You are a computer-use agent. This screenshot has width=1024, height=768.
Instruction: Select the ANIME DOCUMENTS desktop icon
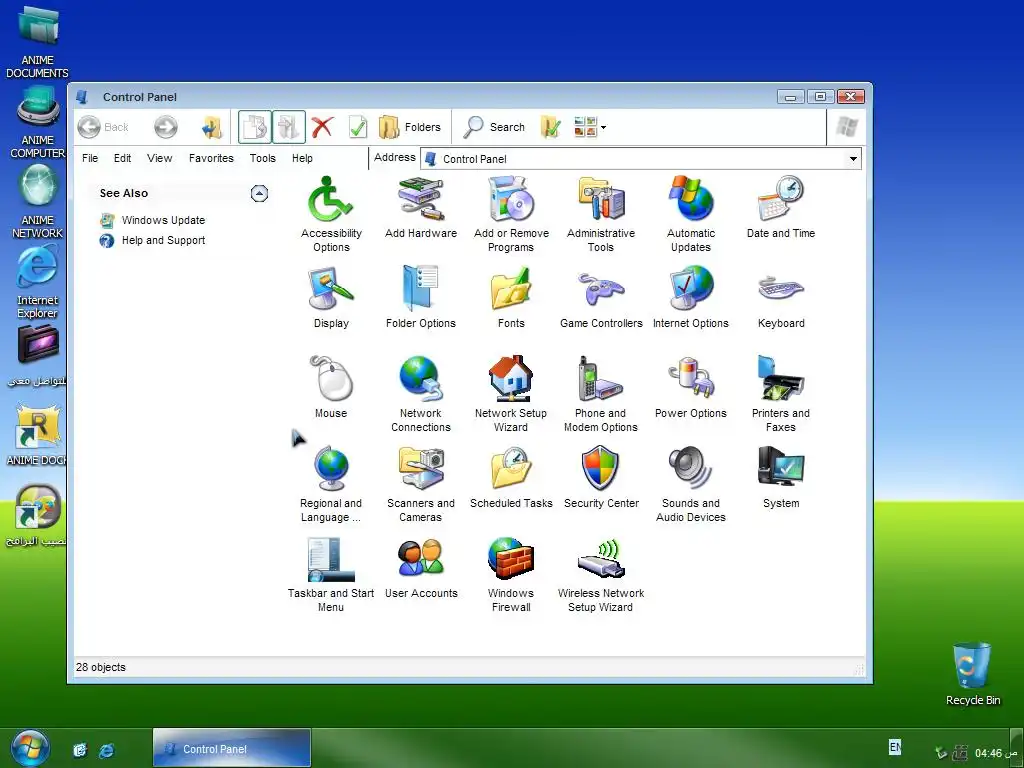click(x=37, y=41)
